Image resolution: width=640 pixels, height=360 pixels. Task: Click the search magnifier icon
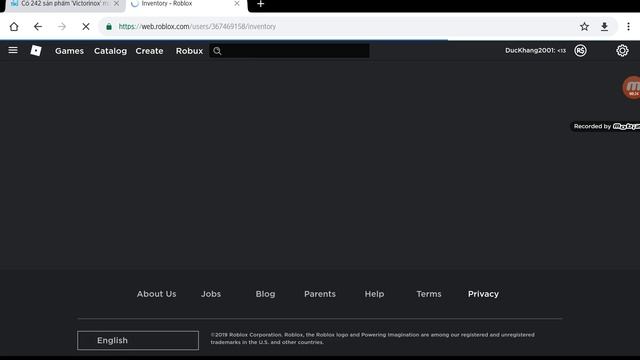point(217,51)
